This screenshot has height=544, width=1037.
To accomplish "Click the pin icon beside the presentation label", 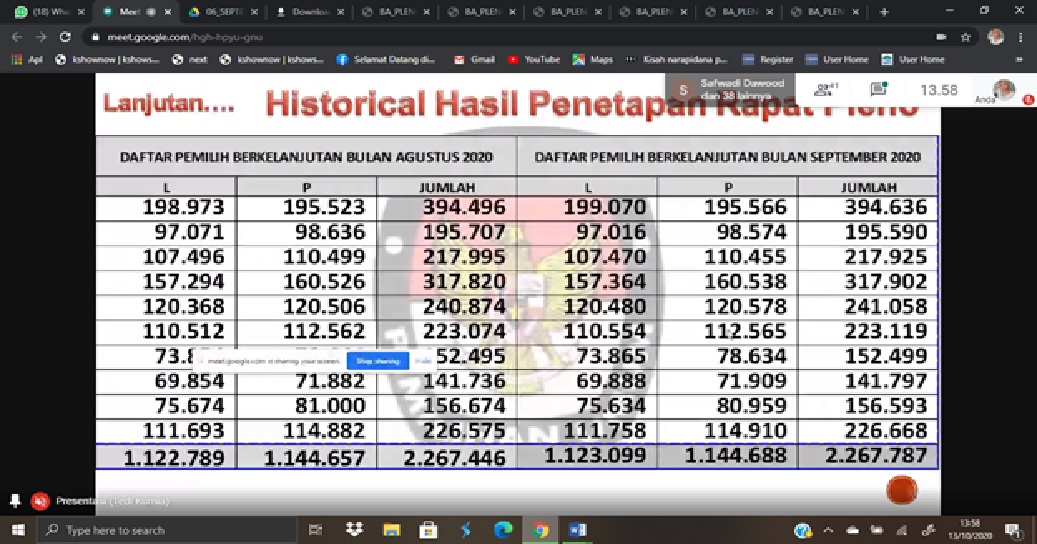I will pyautogui.click(x=15, y=499).
